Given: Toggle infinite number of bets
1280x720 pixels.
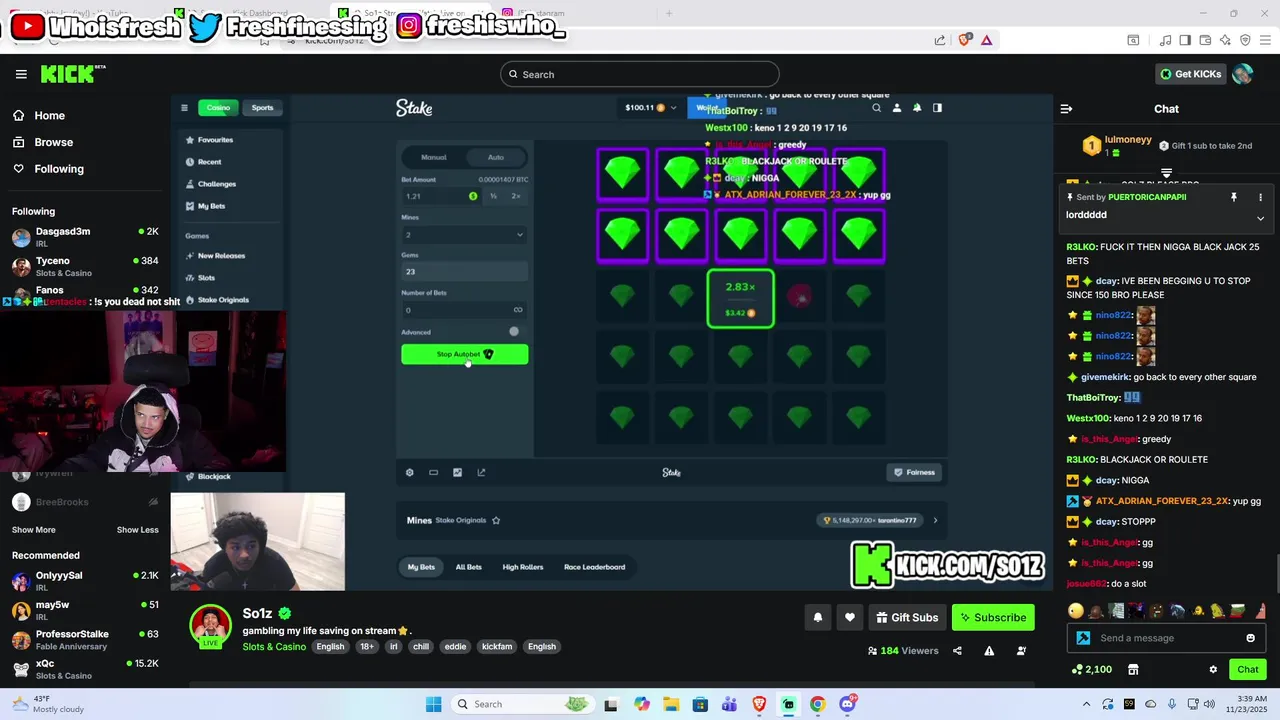Looking at the screenshot, I should click(x=518, y=310).
